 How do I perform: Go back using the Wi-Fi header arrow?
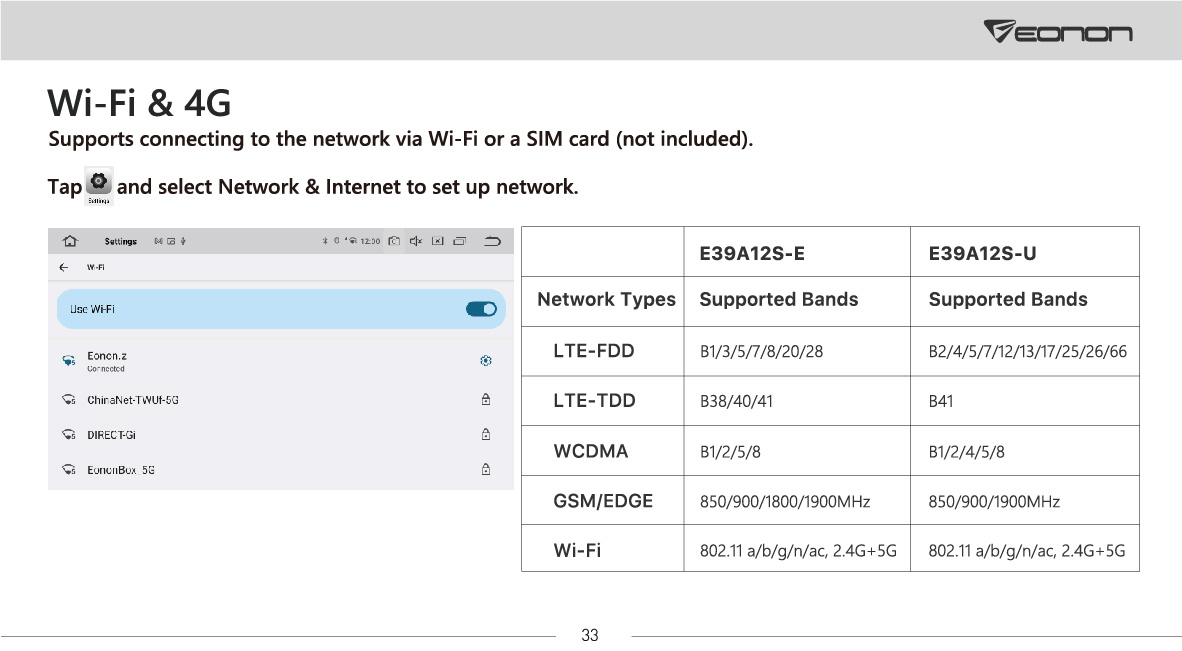pyautogui.click(x=63, y=267)
